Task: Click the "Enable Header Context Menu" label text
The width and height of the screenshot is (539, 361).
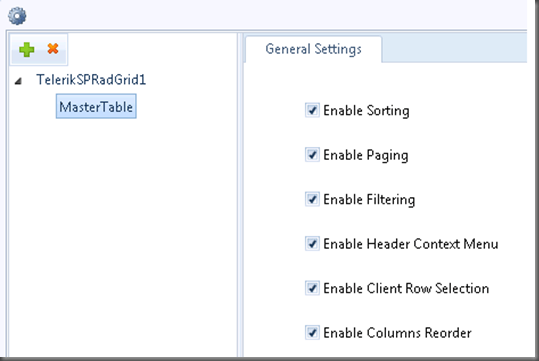Action: pos(411,244)
